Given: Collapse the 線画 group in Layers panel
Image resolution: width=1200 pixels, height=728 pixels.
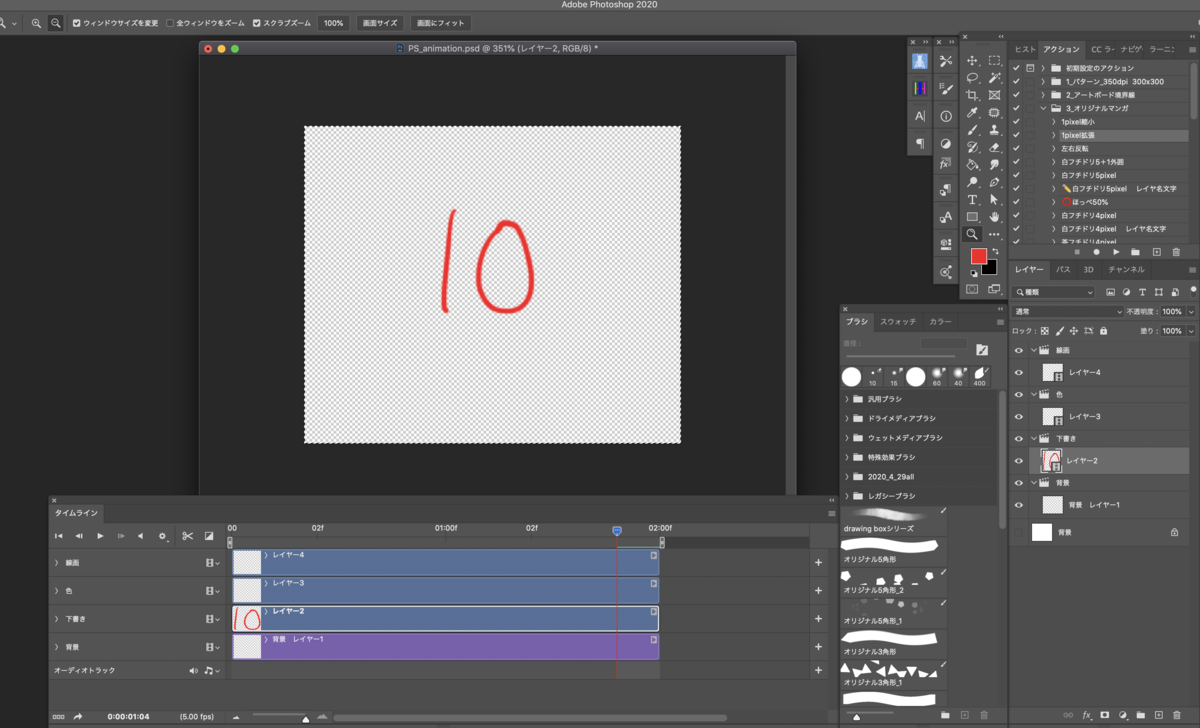Looking at the screenshot, I should (1035, 350).
